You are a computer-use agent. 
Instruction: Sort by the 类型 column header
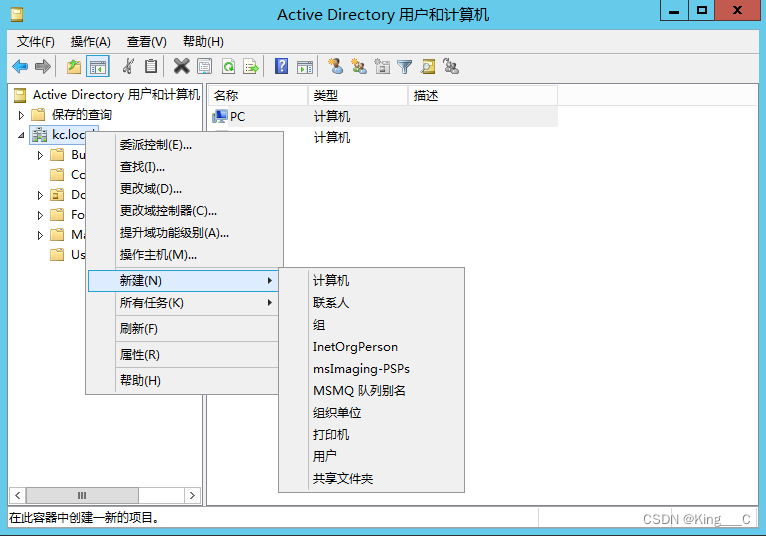point(358,96)
